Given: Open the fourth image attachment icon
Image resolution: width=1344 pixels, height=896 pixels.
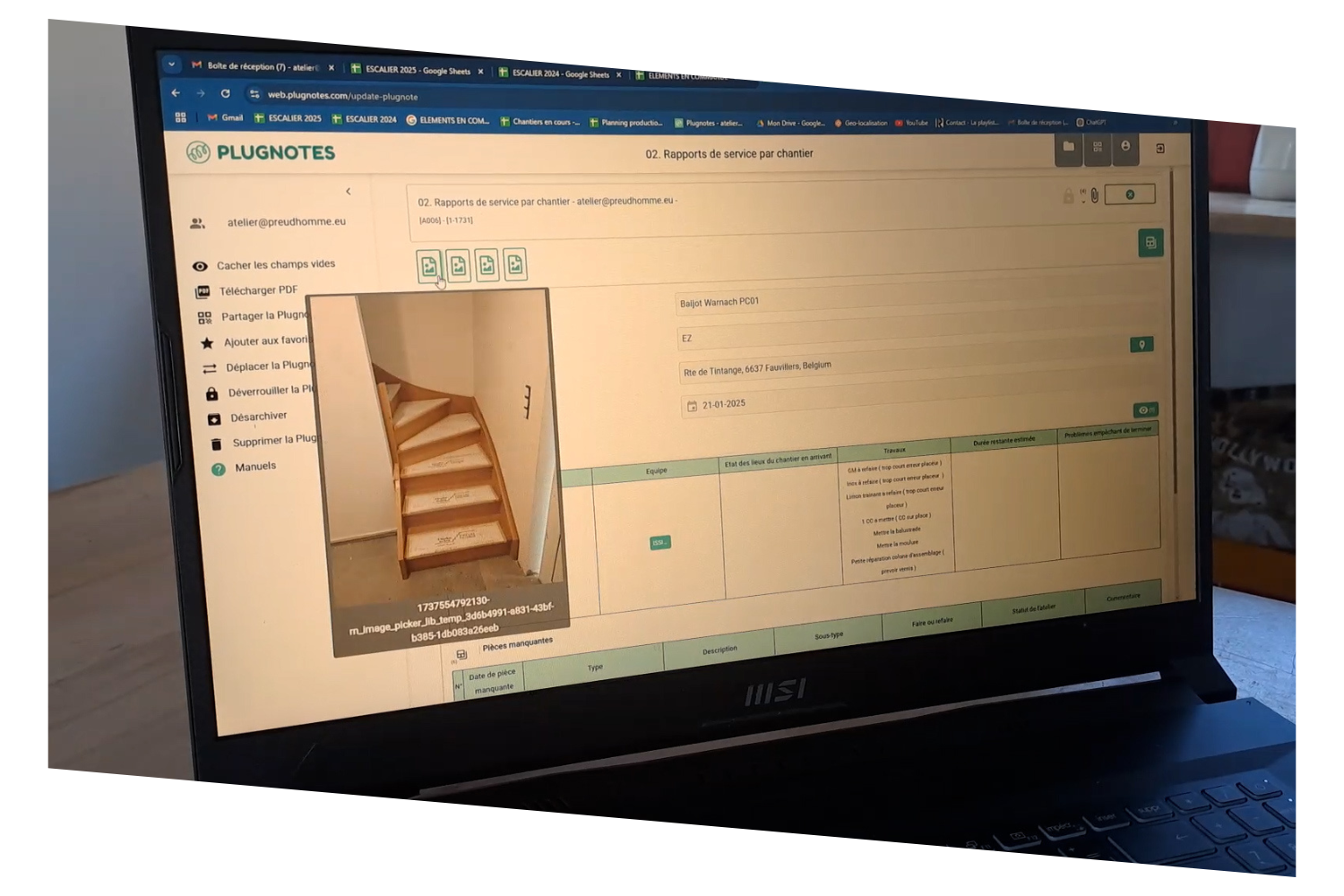Looking at the screenshot, I should [x=515, y=265].
